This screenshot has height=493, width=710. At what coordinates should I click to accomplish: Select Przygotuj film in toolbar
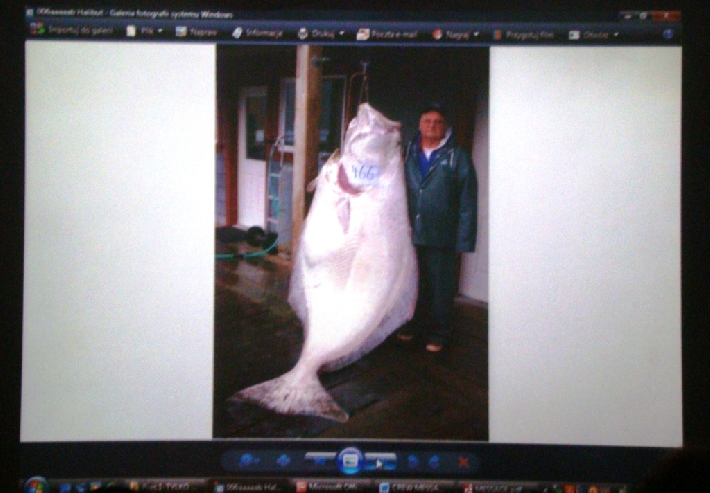pos(525,35)
